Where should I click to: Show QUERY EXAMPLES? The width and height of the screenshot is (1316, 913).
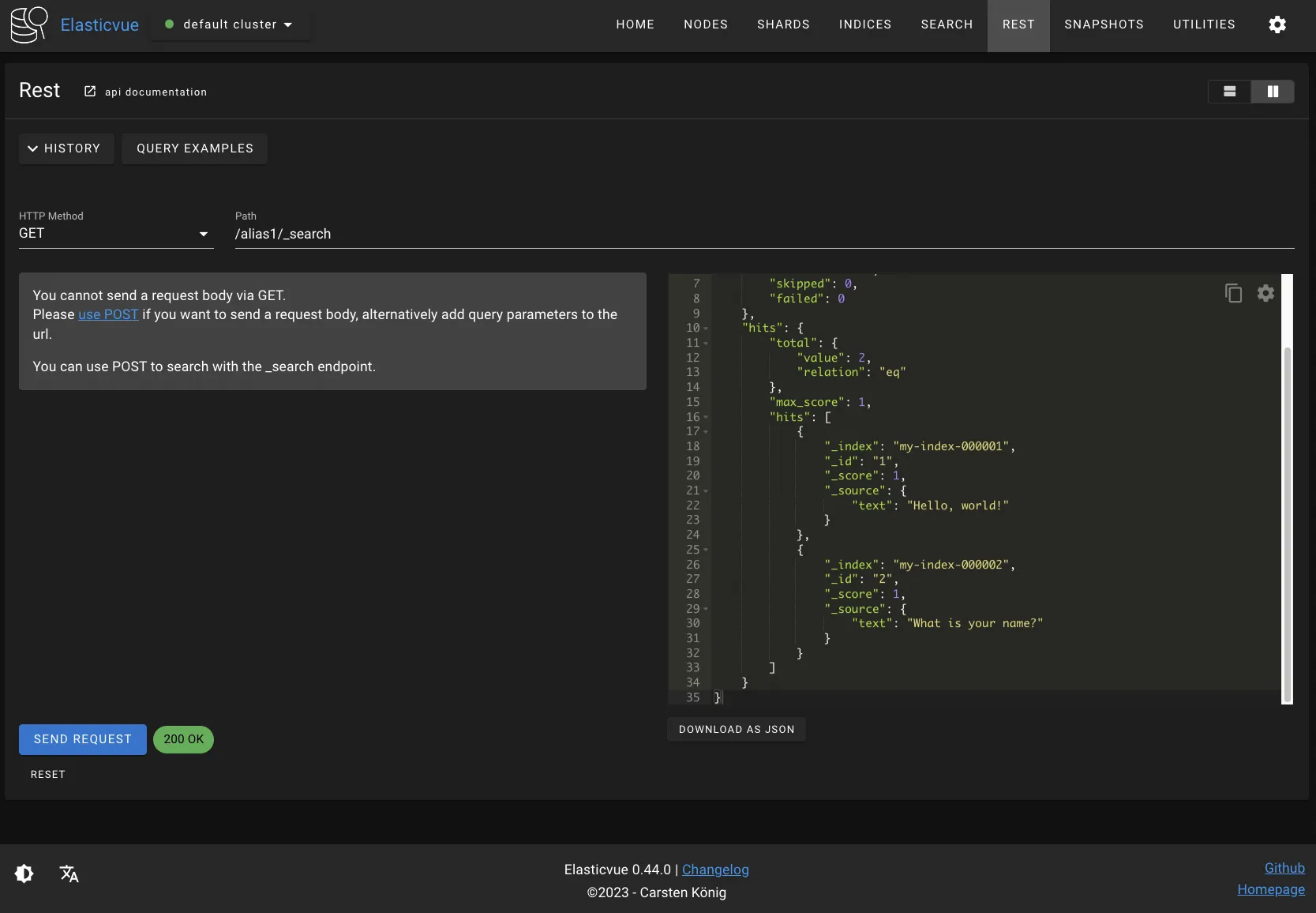[x=195, y=148]
